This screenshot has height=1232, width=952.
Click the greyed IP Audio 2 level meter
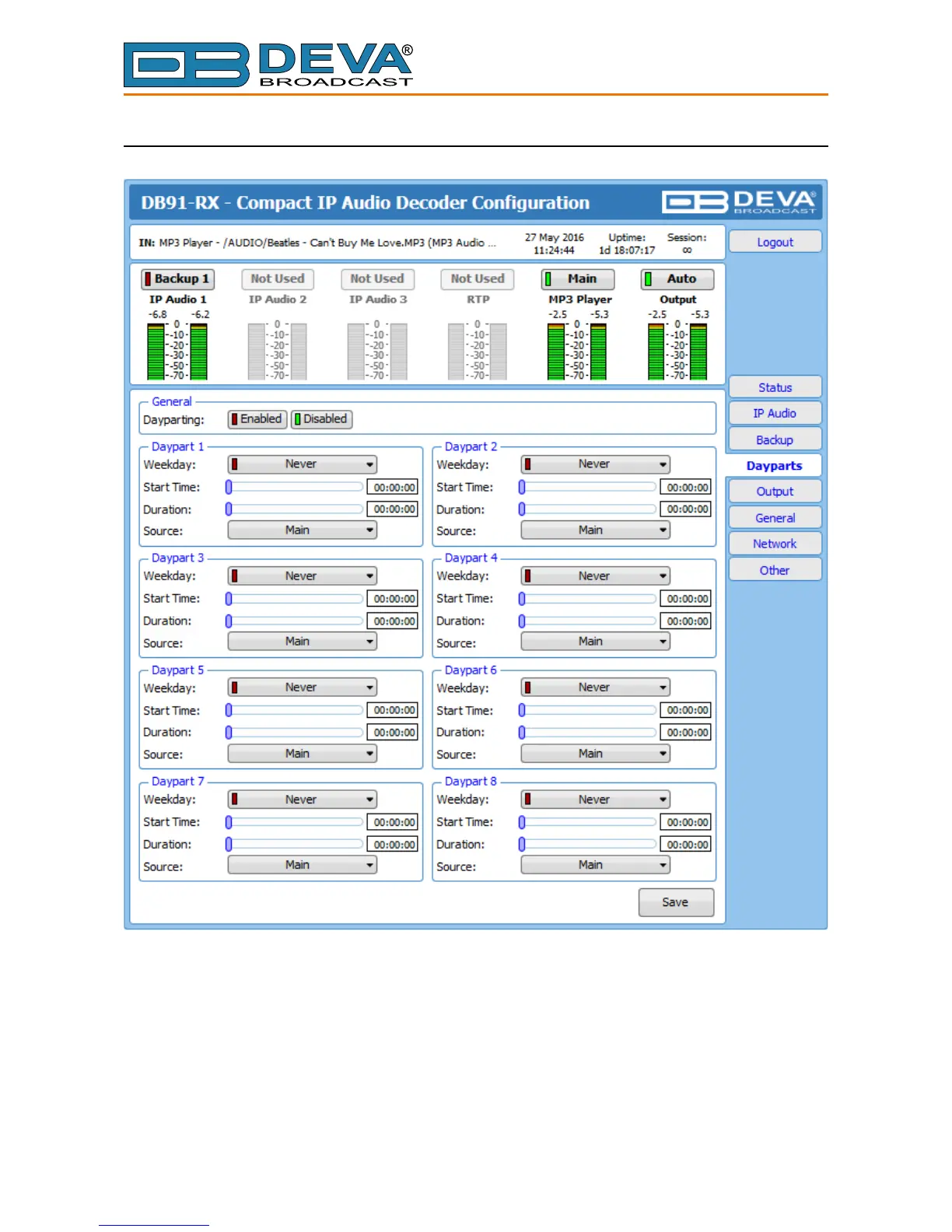click(x=277, y=352)
